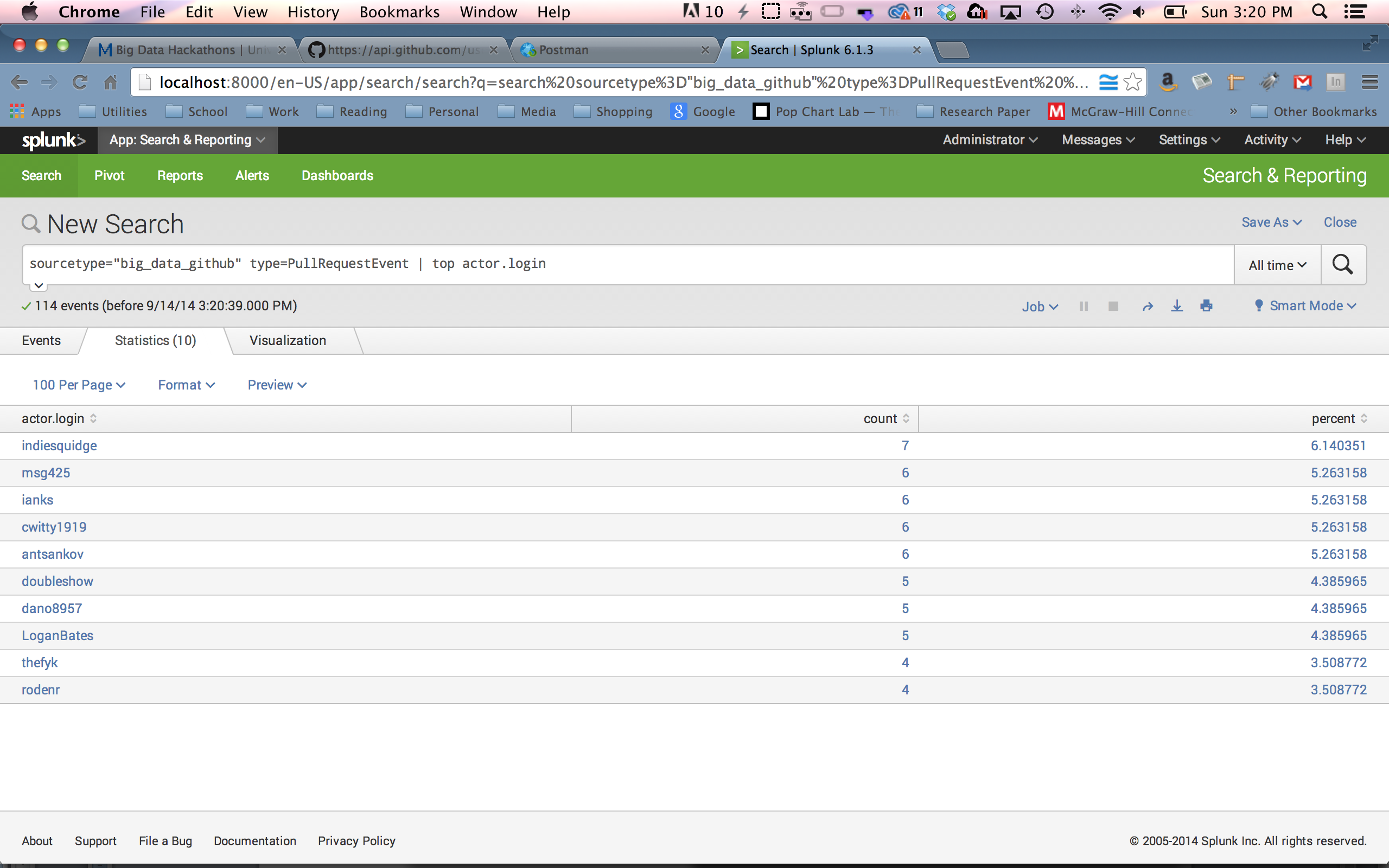Open the All time range dropdown
Viewport: 1389px width, 868px height.
tap(1277, 265)
